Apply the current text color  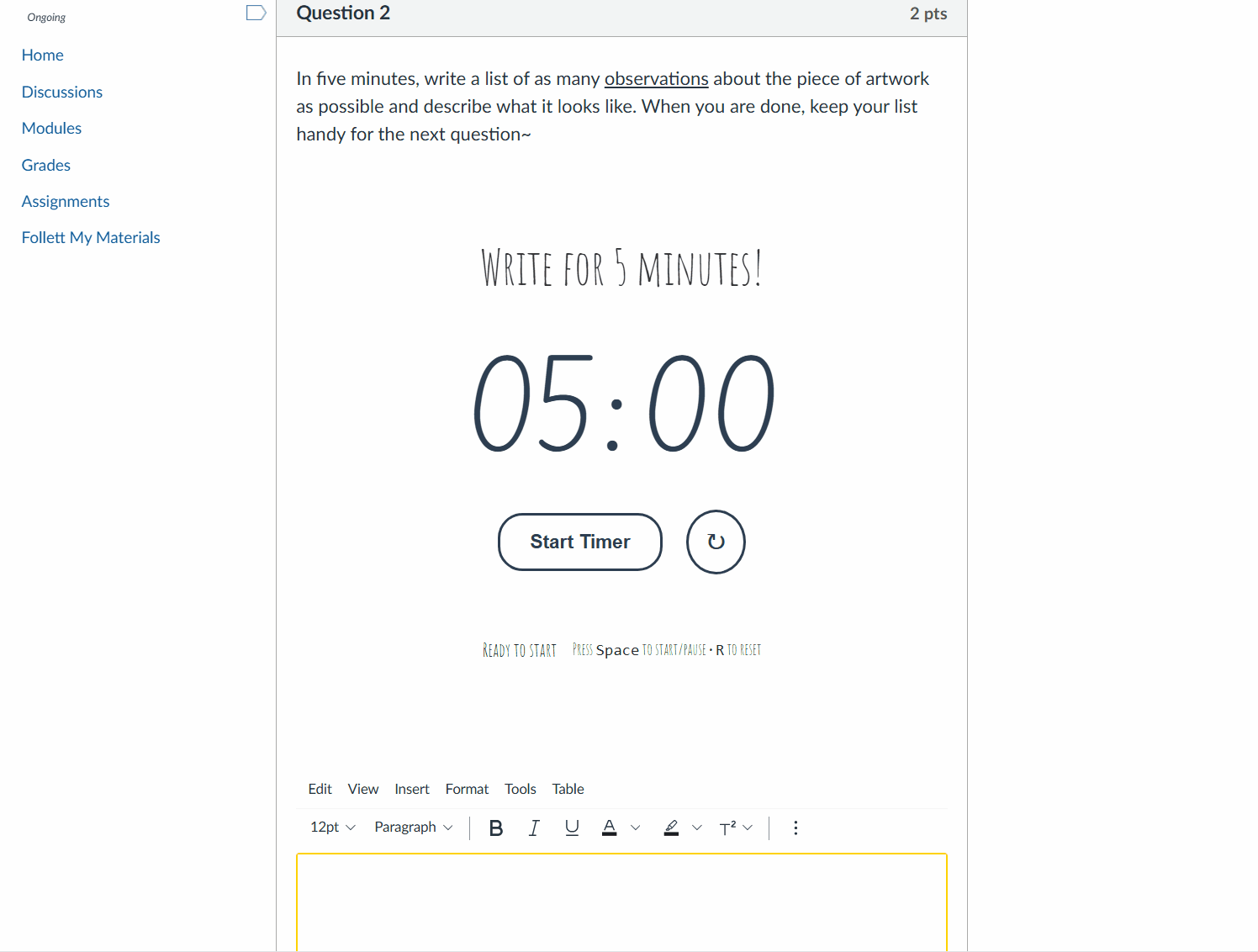point(609,828)
